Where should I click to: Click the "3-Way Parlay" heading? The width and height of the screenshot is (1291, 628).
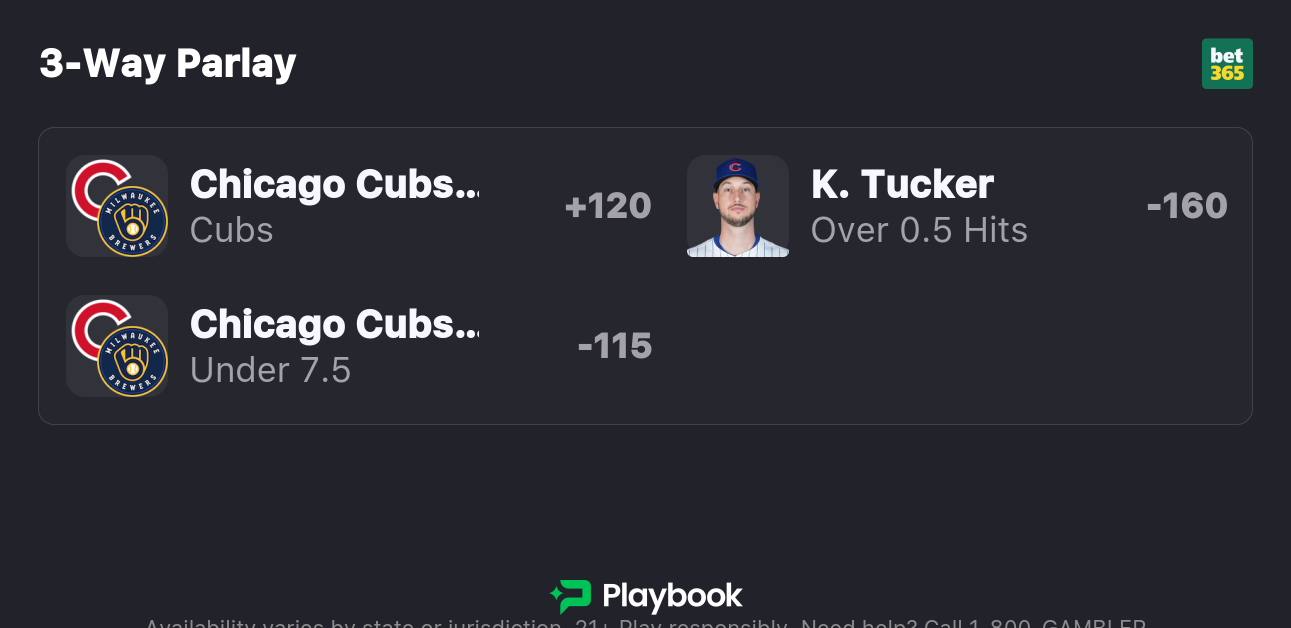click(168, 63)
